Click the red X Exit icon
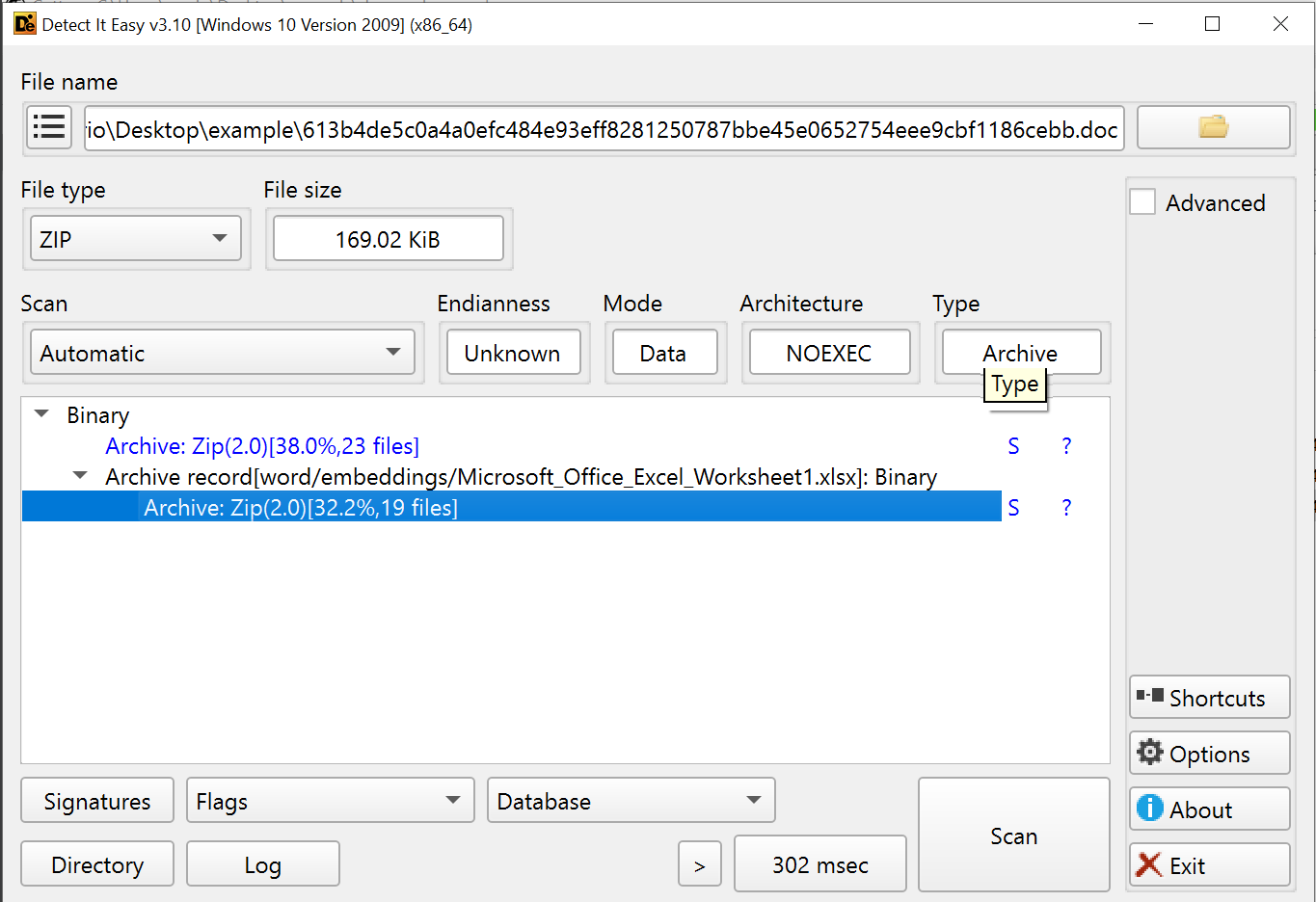1316x902 pixels. (1148, 864)
